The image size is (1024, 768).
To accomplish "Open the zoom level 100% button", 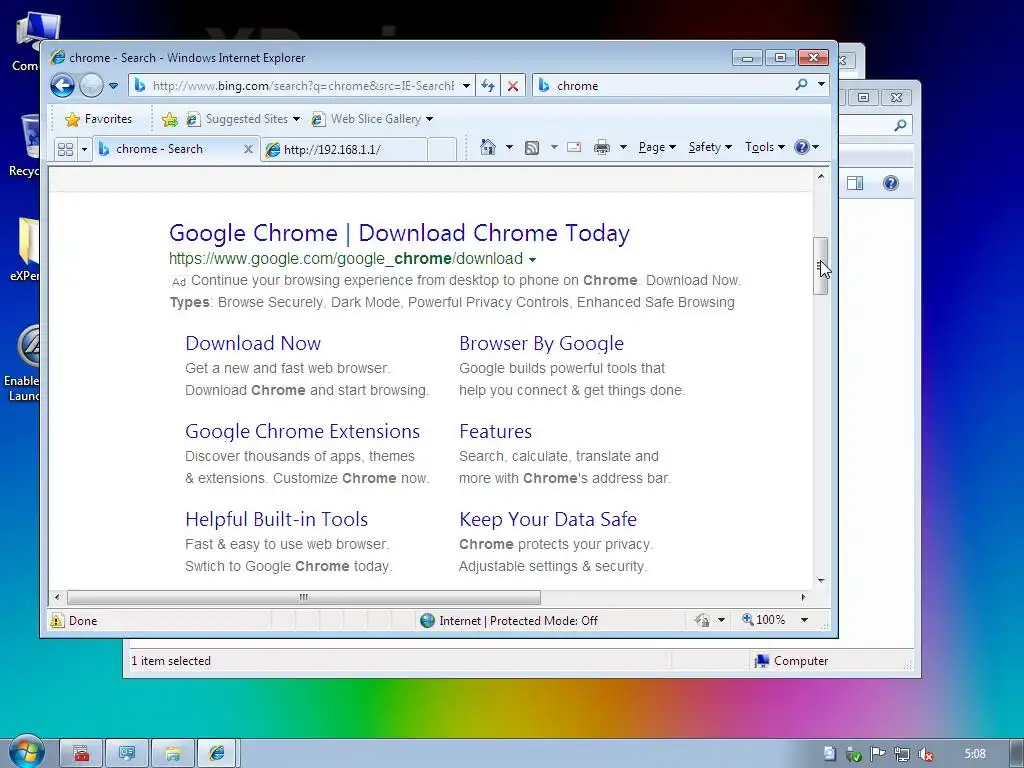I will tap(763, 620).
